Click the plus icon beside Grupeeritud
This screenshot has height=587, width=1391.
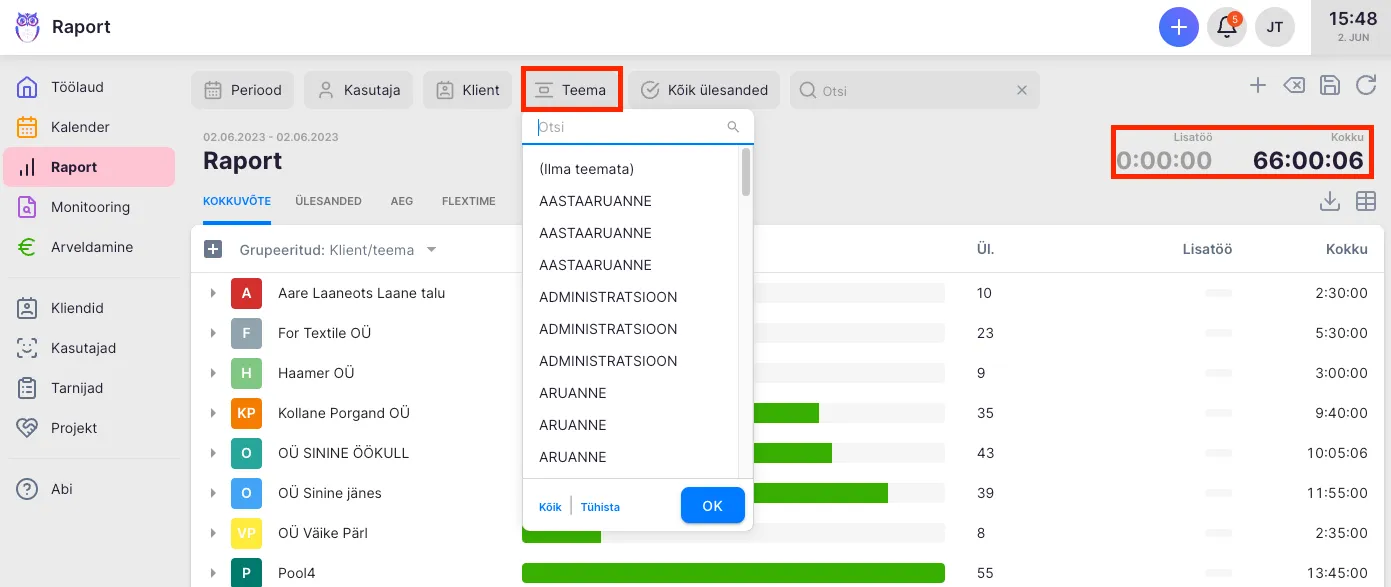pos(213,250)
